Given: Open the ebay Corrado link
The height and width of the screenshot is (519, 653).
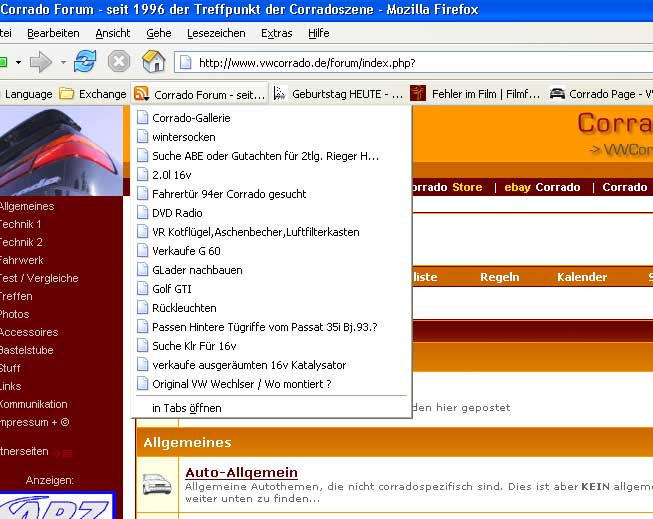Looking at the screenshot, I should pyautogui.click(x=542, y=187).
